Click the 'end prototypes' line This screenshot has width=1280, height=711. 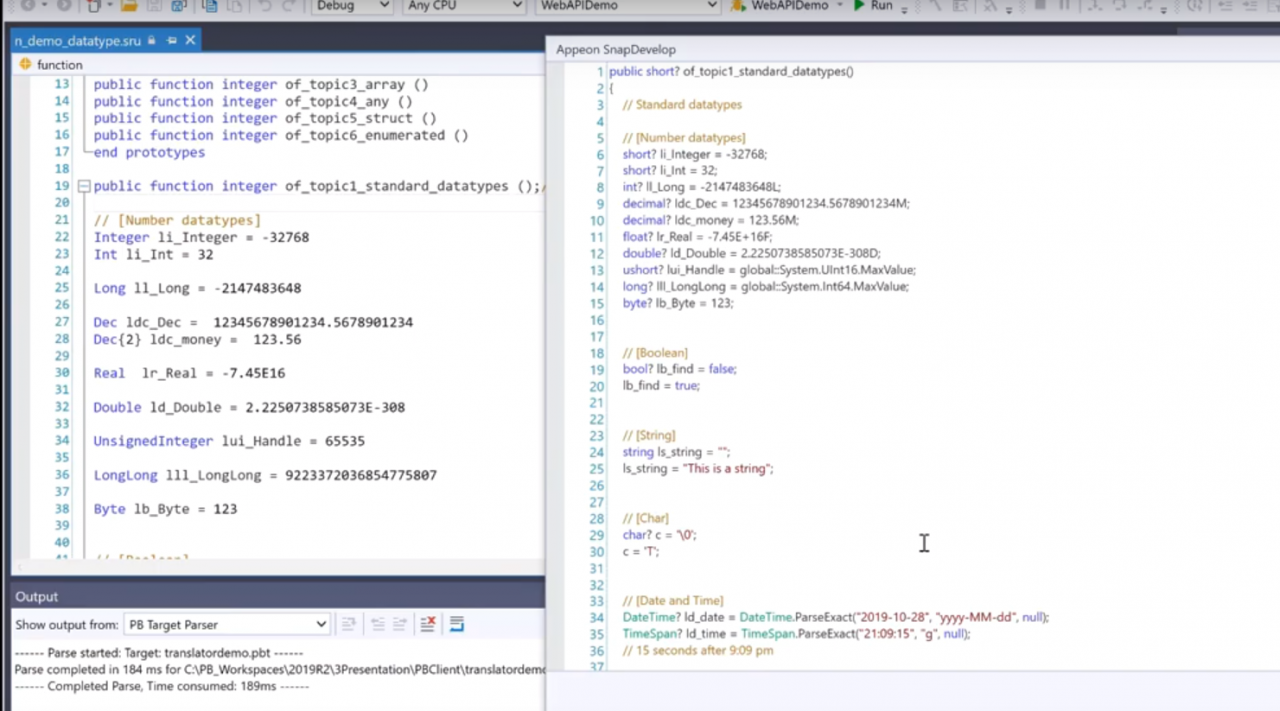click(149, 152)
